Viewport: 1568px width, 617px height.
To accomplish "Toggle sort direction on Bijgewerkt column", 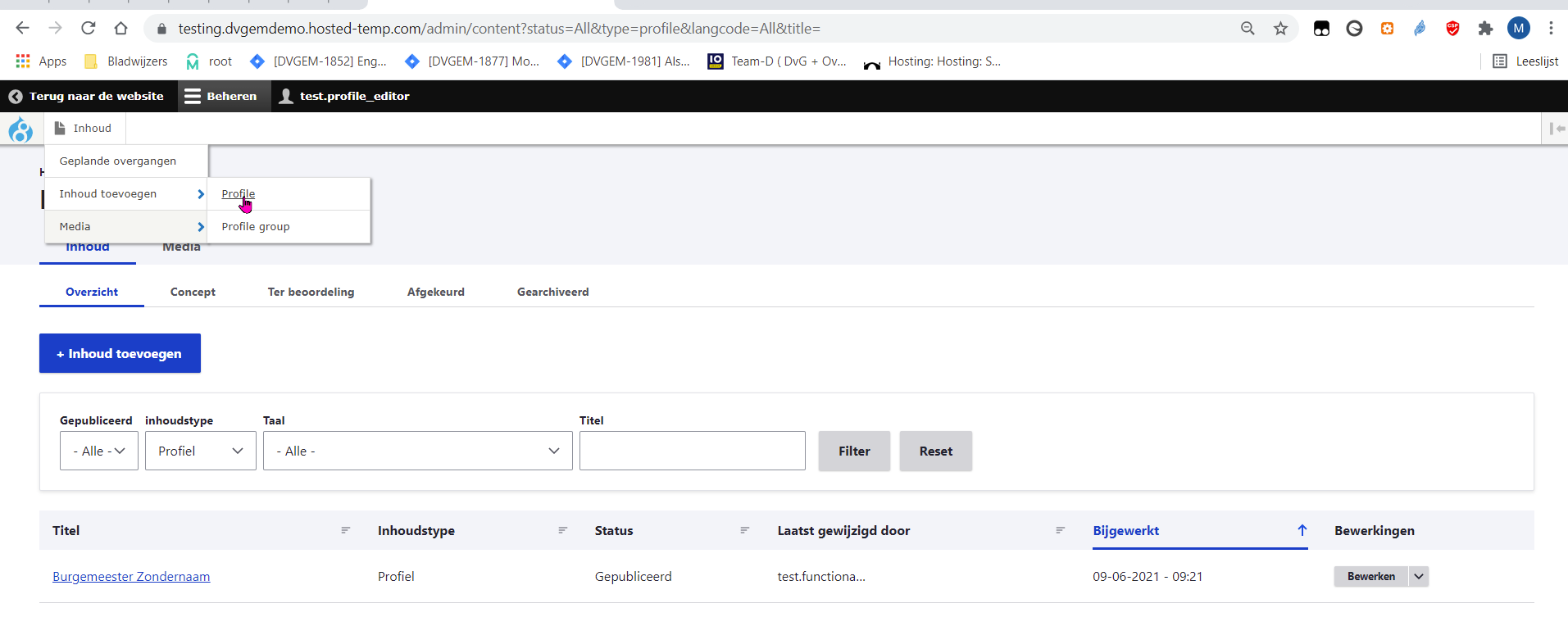I will [x=1302, y=531].
